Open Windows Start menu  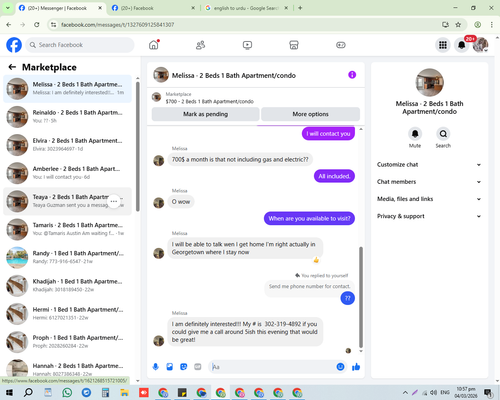point(9,392)
